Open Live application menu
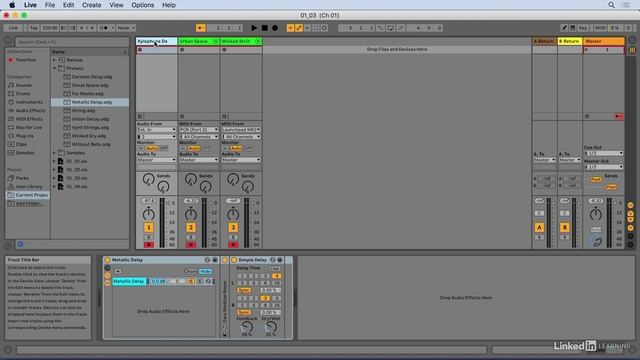Image resolution: width=640 pixels, height=360 pixels. [30, 5]
